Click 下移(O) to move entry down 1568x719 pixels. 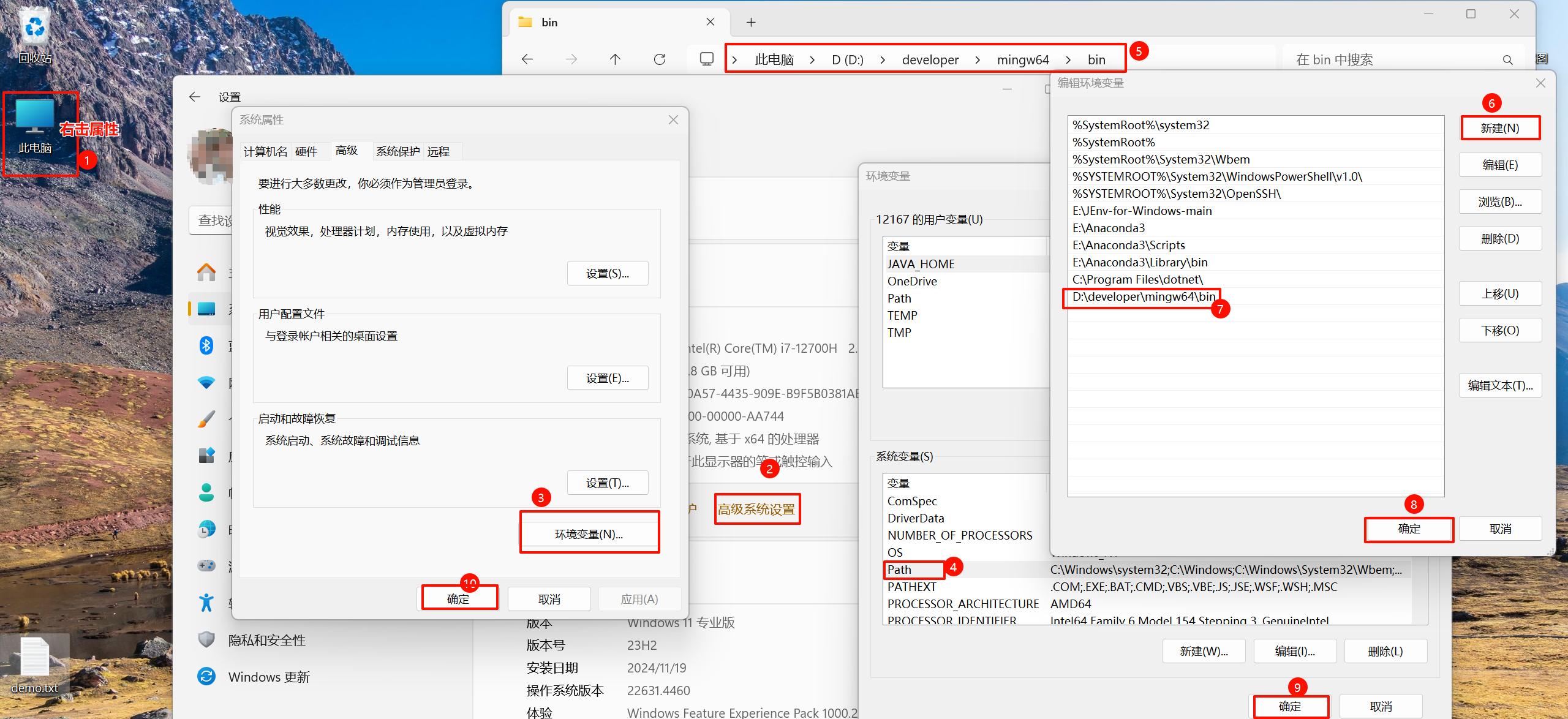(x=1500, y=330)
